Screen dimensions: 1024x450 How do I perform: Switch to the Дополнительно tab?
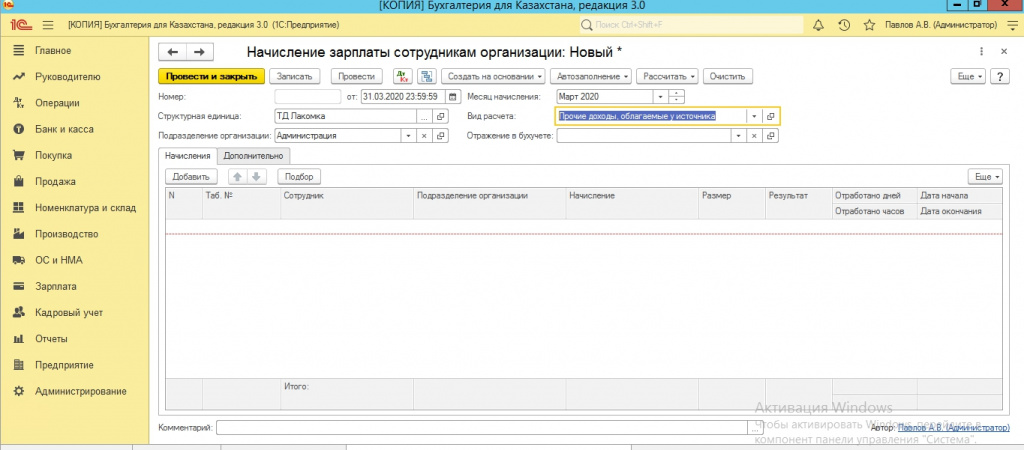[253, 156]
